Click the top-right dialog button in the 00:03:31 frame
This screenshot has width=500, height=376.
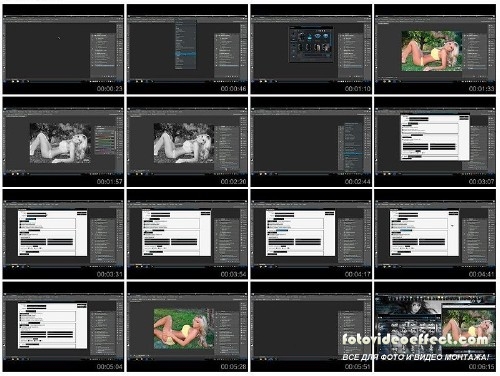[81, 213]
